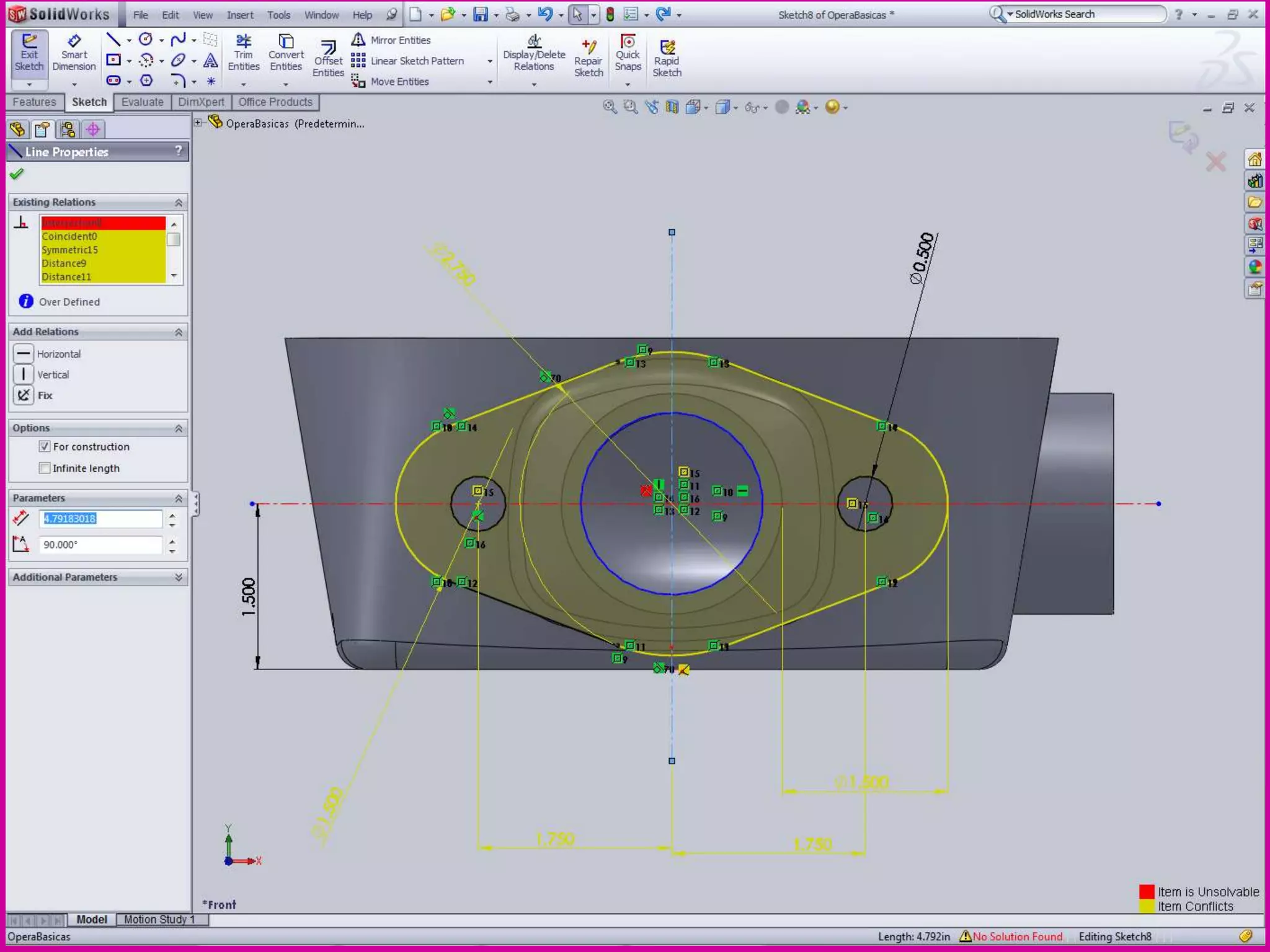
Task: Open the Insert menu
Action: 239,15
